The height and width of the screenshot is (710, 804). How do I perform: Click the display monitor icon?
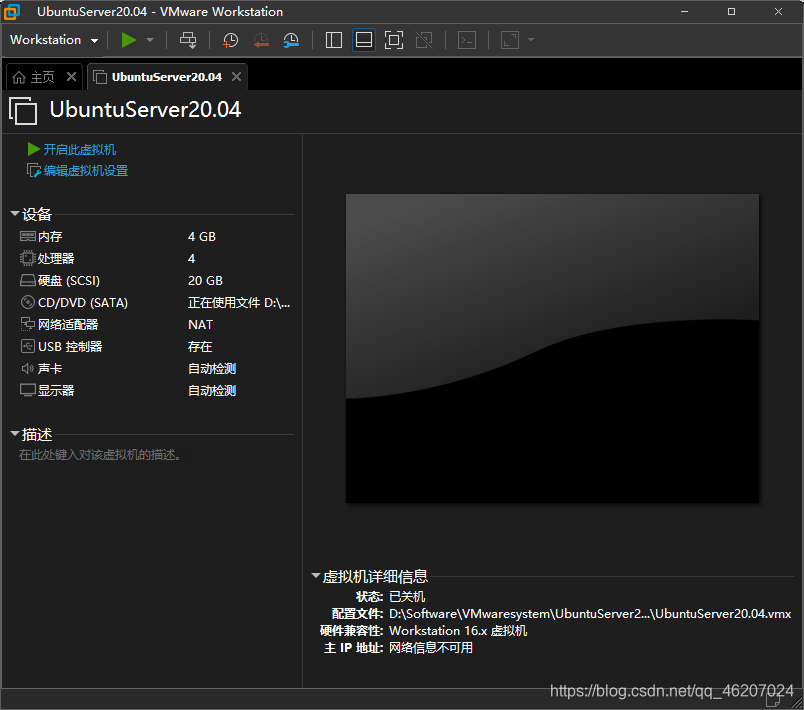click(28, 391)
